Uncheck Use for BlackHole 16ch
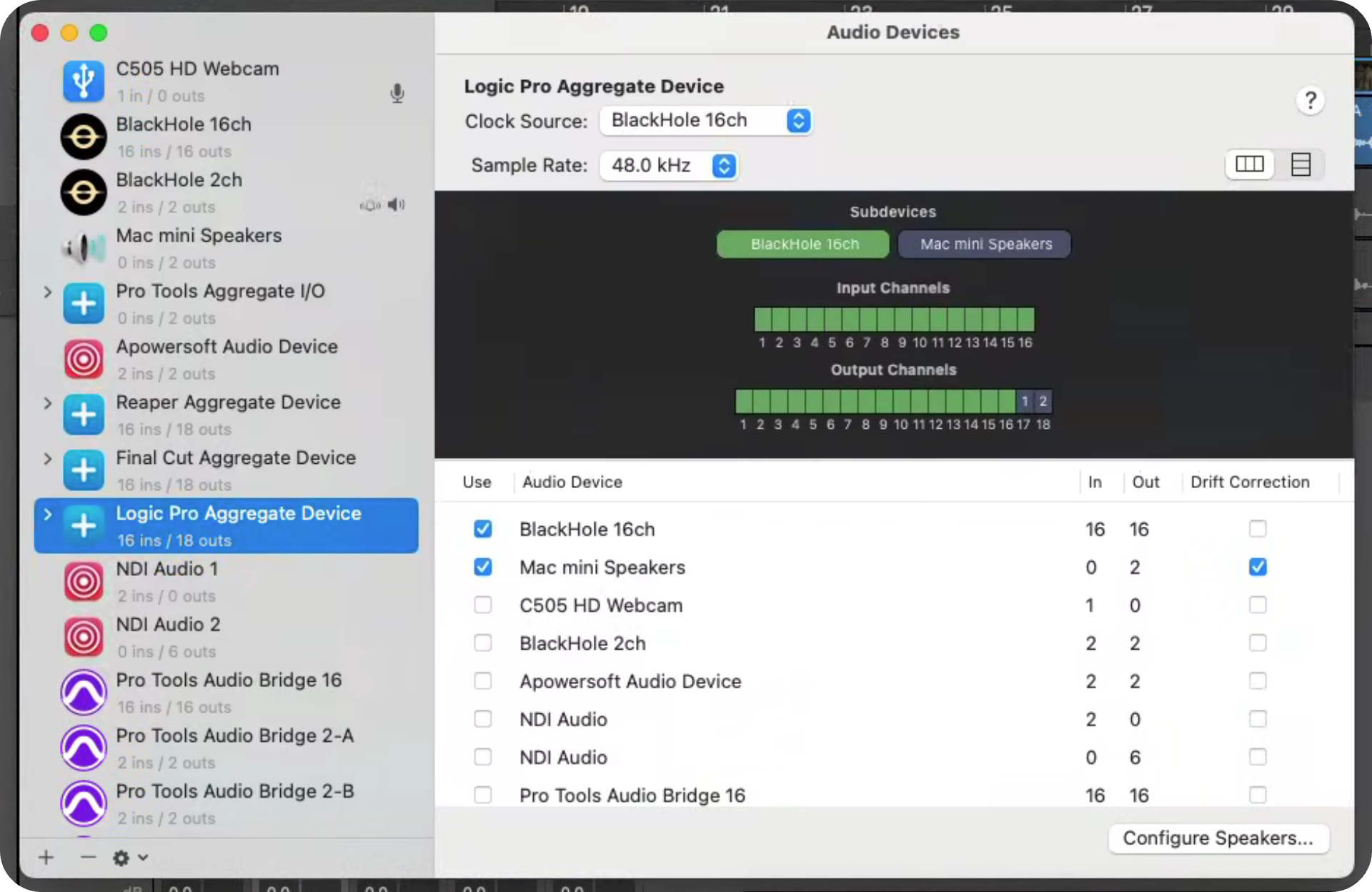The height and width of the screenshot is (892, 1372). [483, 529]
